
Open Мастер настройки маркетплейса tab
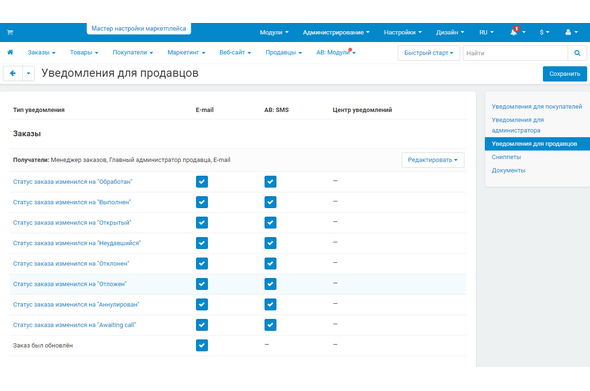point(139,29)
